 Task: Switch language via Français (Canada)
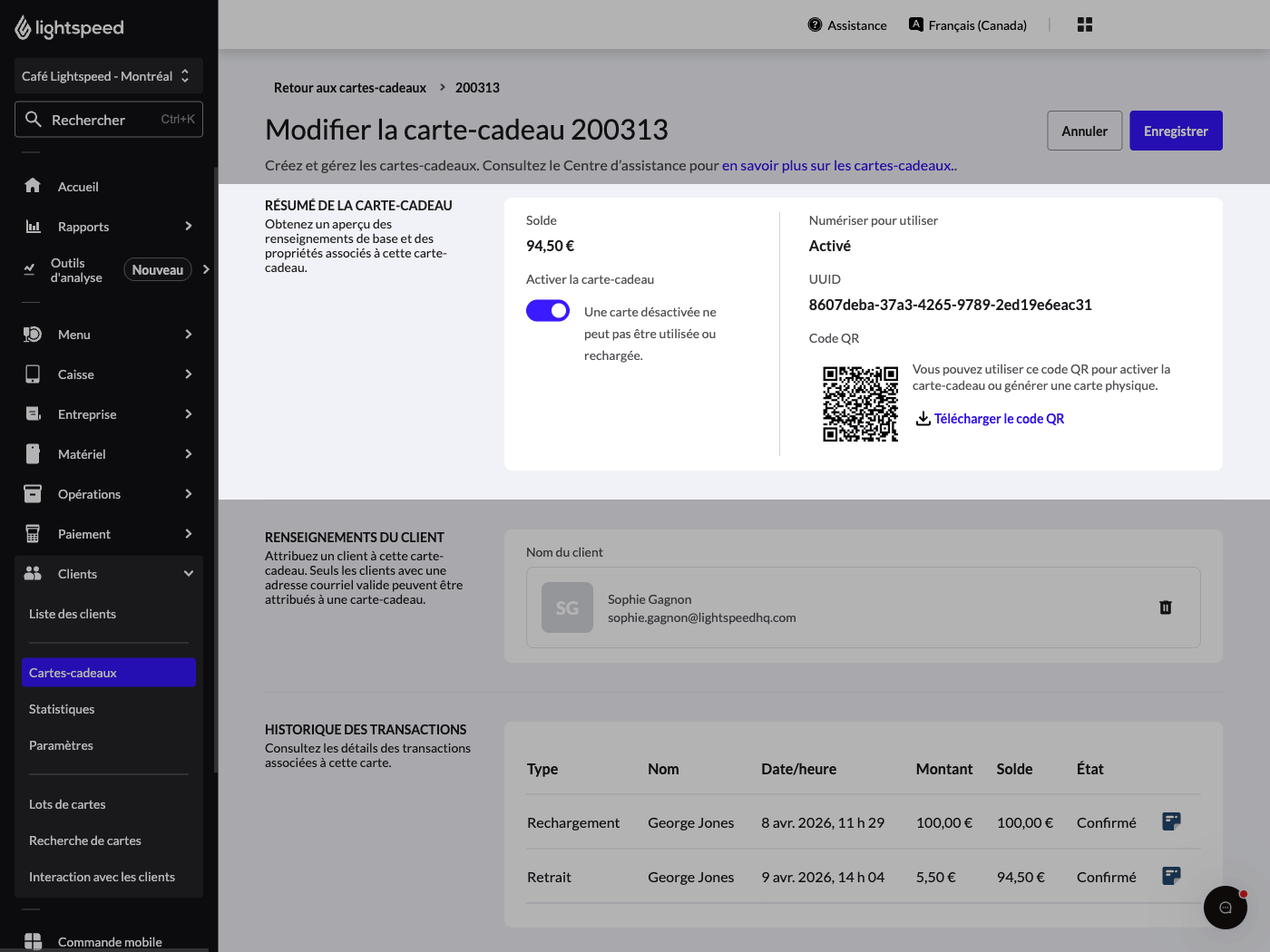click(x=978, y=25)
